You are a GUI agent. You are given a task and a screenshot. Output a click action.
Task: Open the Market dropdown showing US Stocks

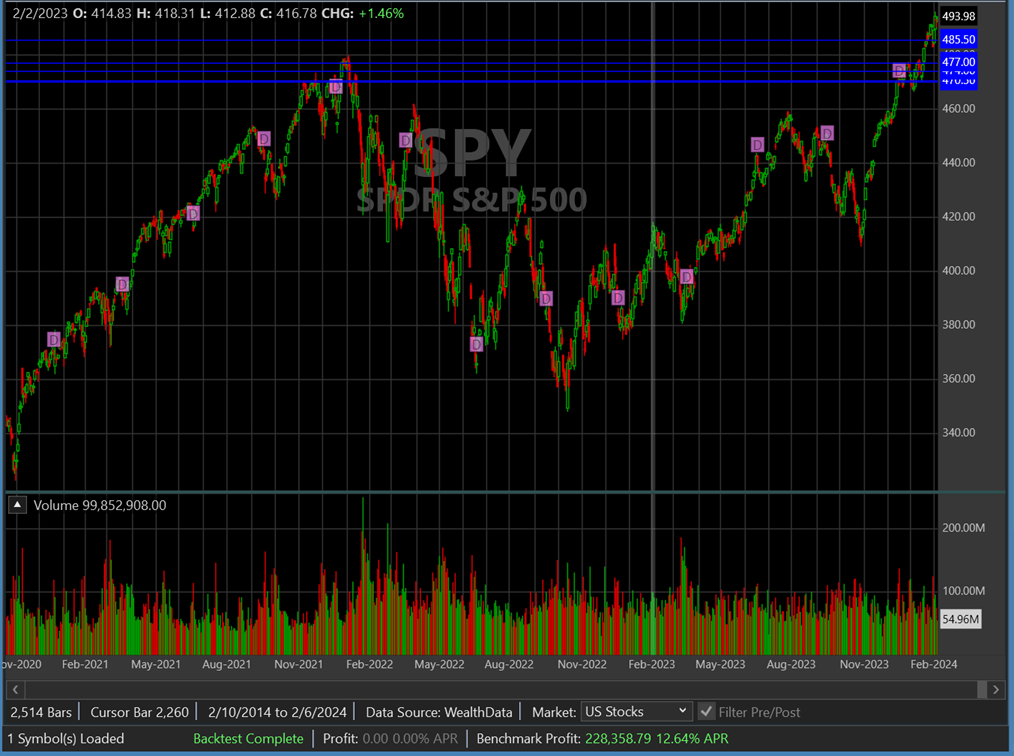636,712
